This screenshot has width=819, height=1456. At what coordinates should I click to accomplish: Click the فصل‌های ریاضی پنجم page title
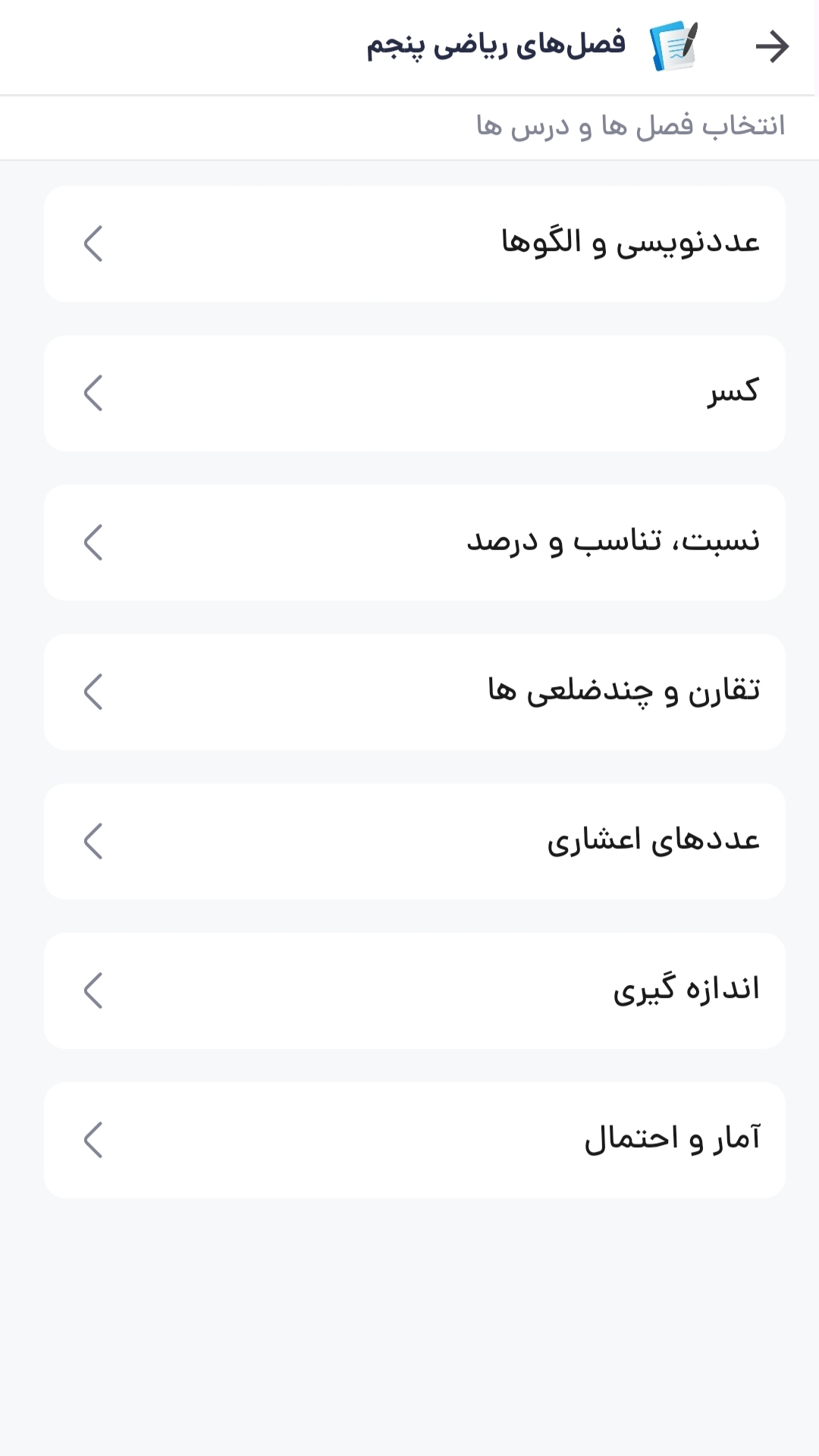[496, 45]
